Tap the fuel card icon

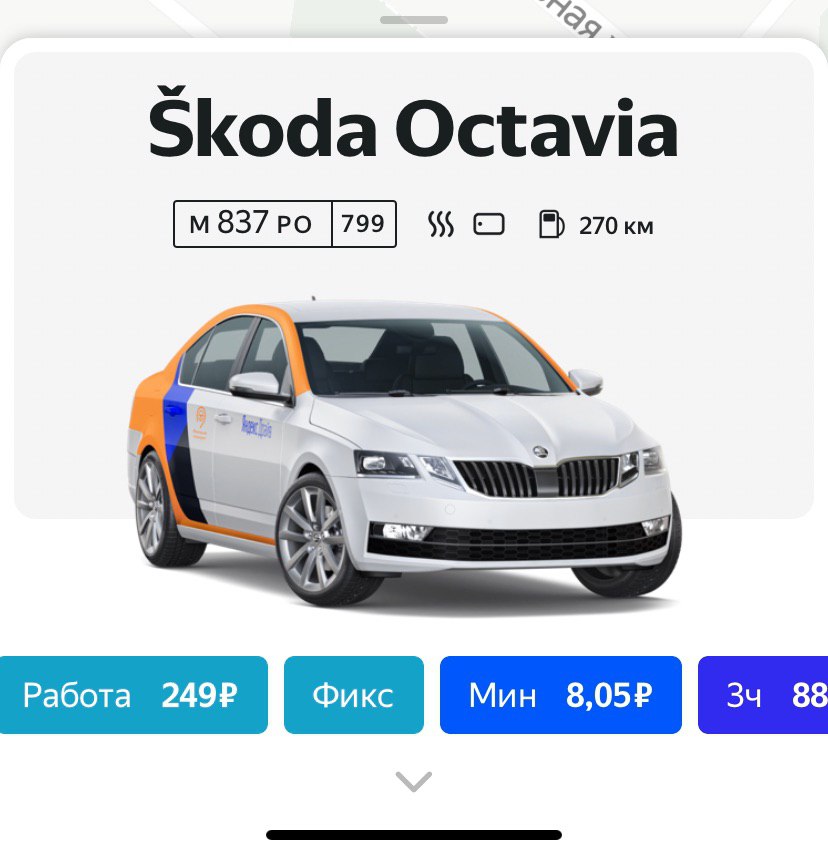(489, 224)
